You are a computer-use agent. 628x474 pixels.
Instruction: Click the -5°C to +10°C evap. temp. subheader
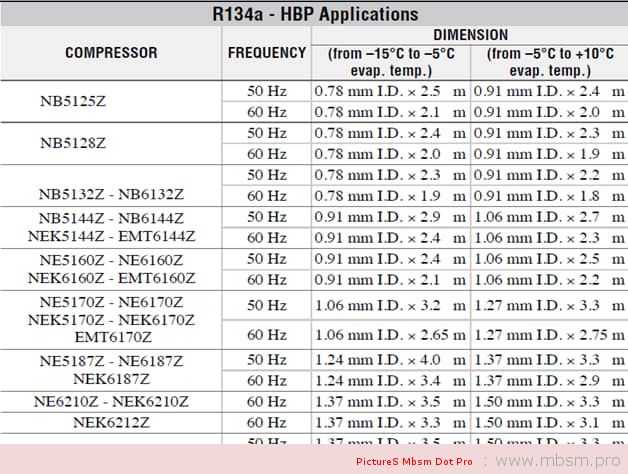(x=547, y=60)
